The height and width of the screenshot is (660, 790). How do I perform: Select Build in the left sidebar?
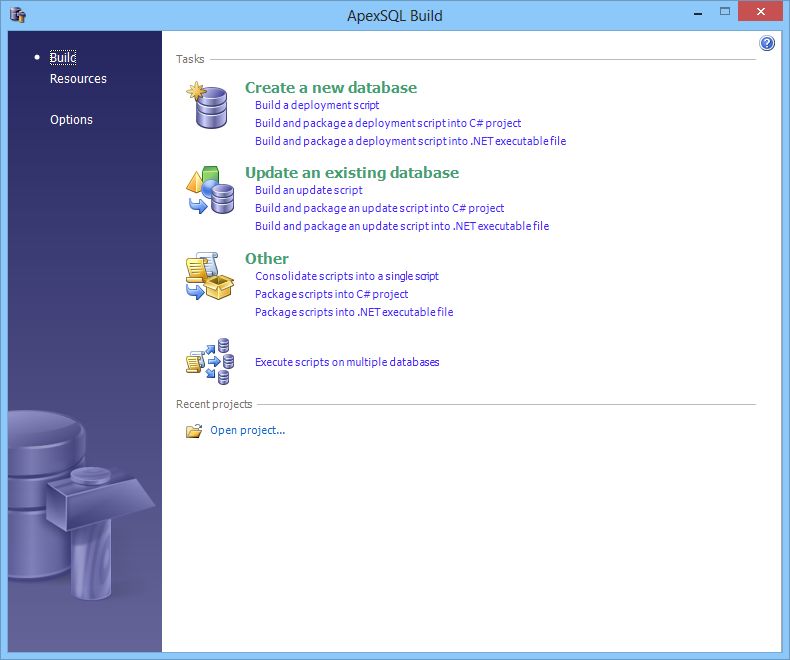pos(62,57)
